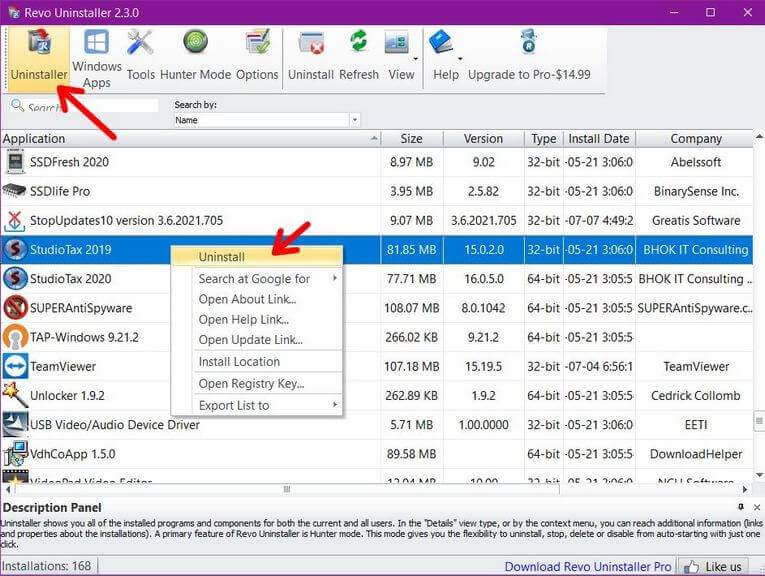This screenshot has width=765, height=576.
Task: Open Download Revo Uninstaller Pro link
Action: (x=588, y=567)
